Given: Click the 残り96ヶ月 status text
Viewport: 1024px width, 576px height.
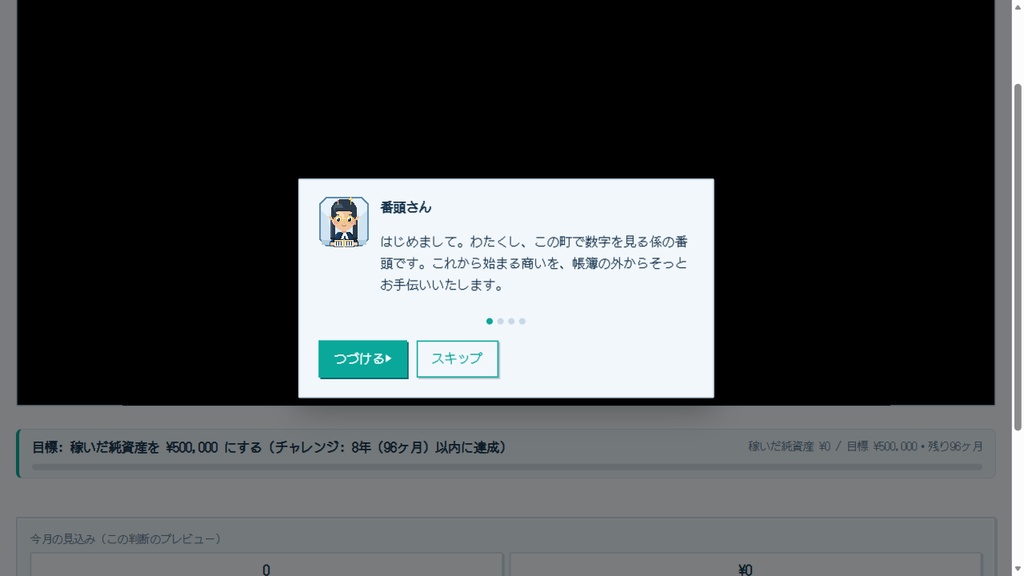Looking at the screenshot, I should click(x=955, y=447).
